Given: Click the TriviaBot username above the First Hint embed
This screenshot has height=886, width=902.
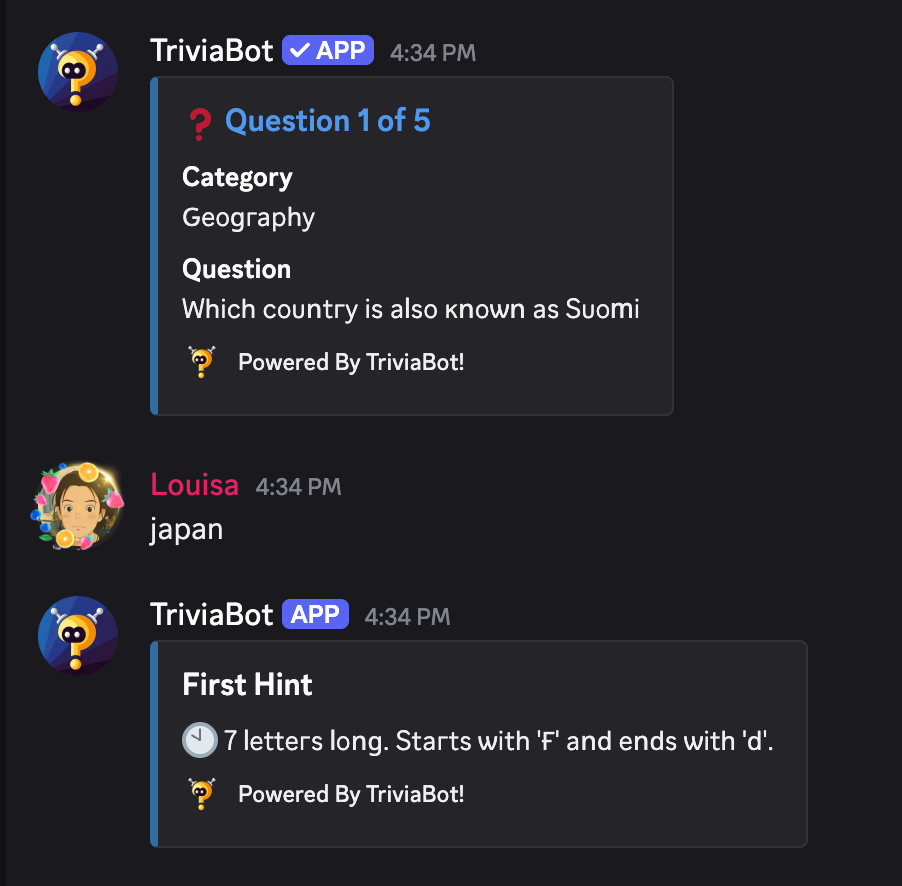Looking at the screenshot, I should point(211,614).
